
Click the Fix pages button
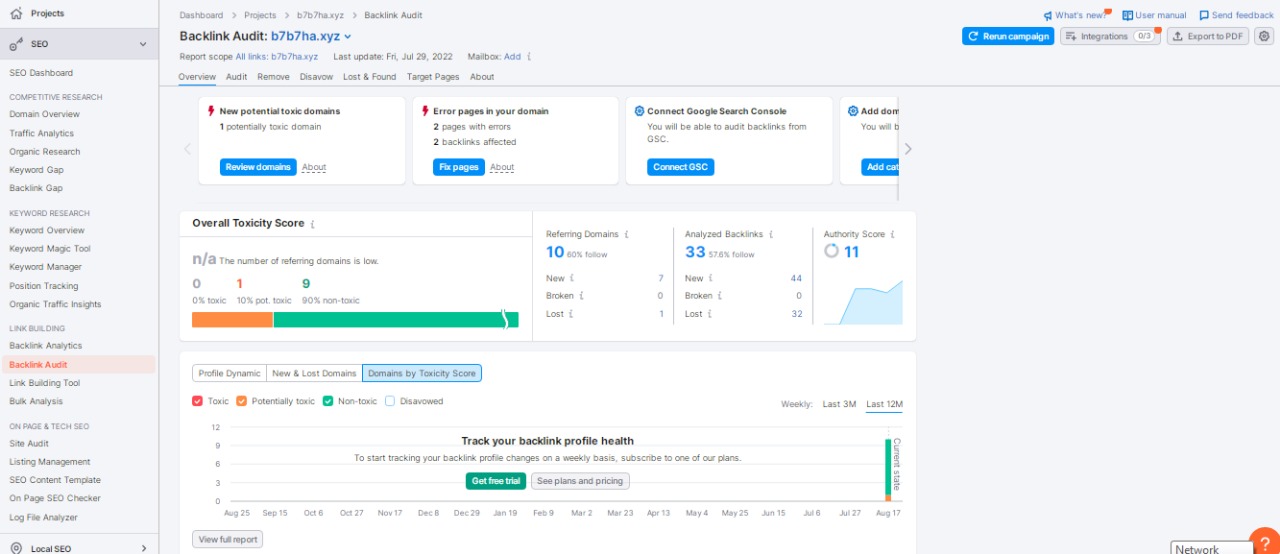(x=459, y=167)
